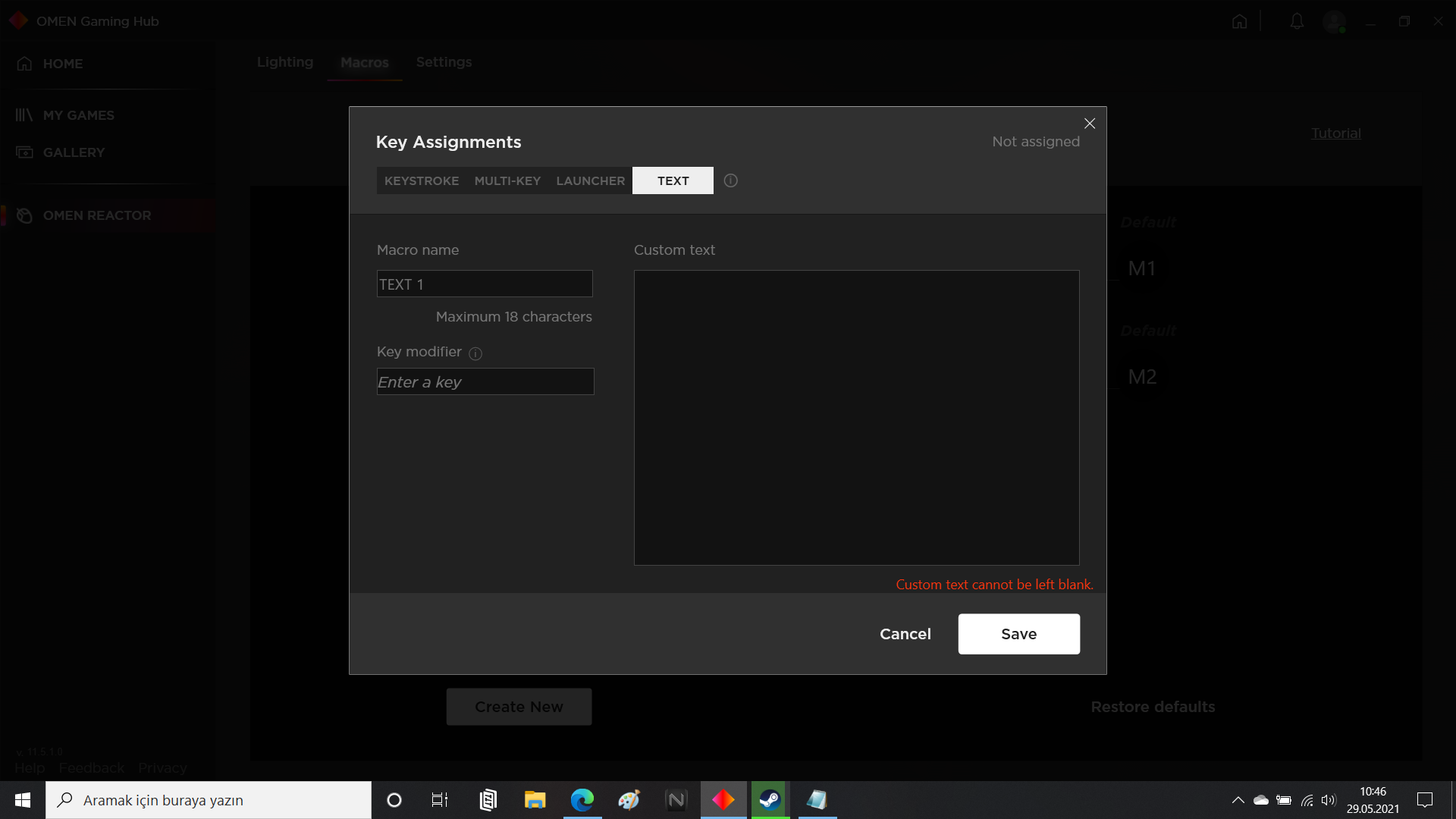This screenshot has width=1456, height=819.
Task: Select the TEXT tab
Action: tap(673, 180)
